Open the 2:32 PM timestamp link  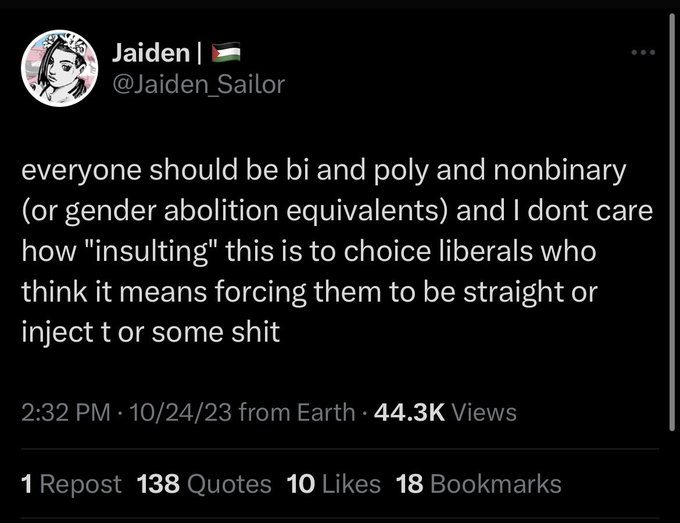[66, 412]
